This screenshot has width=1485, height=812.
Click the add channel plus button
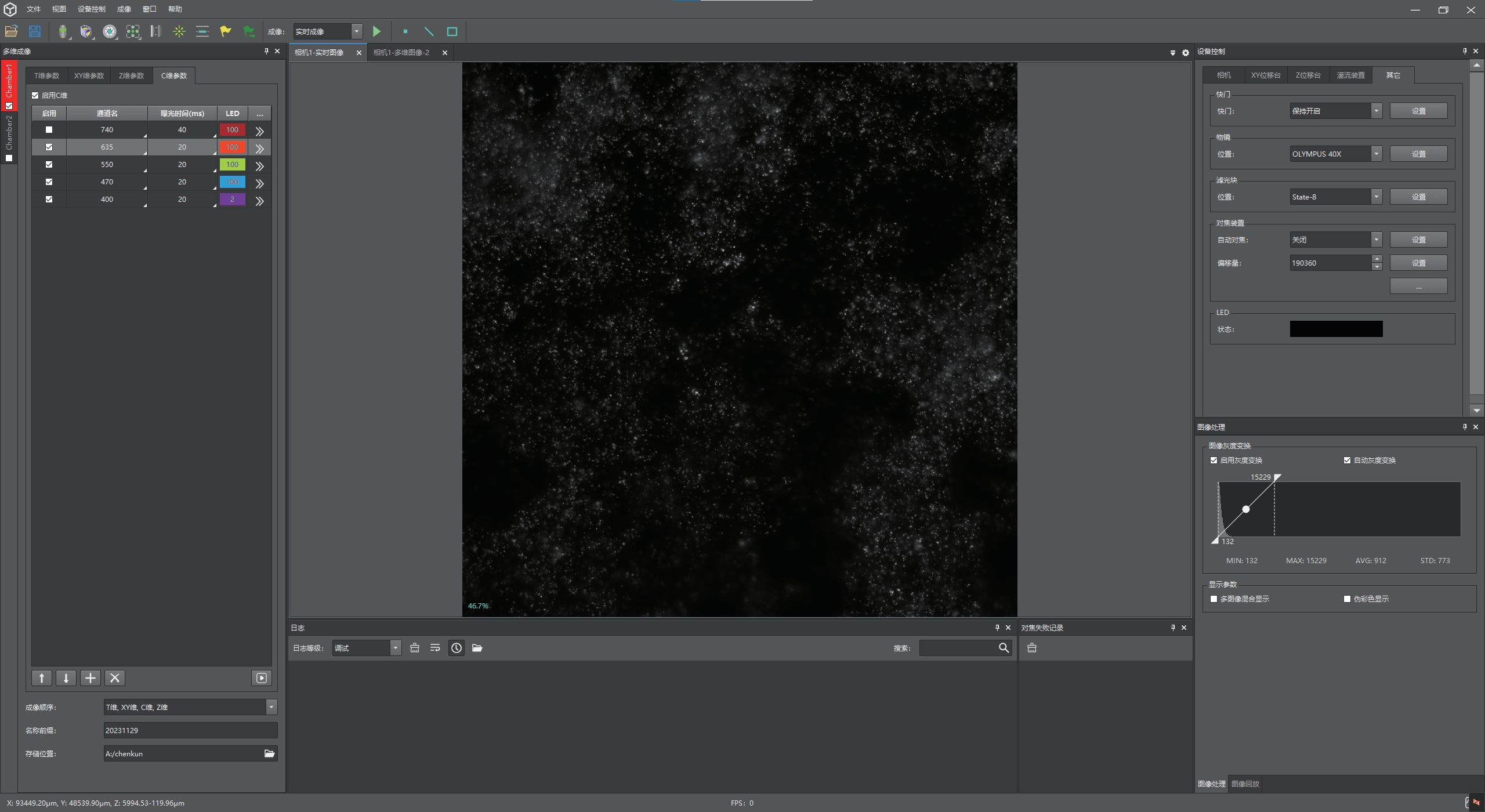90,678
